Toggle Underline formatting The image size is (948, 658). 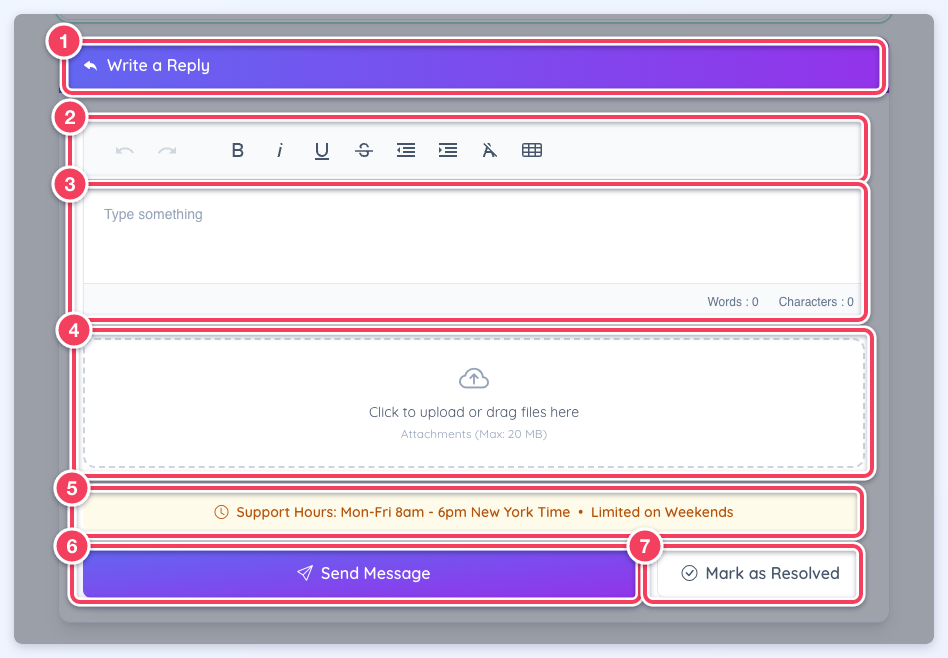[322, 151]
